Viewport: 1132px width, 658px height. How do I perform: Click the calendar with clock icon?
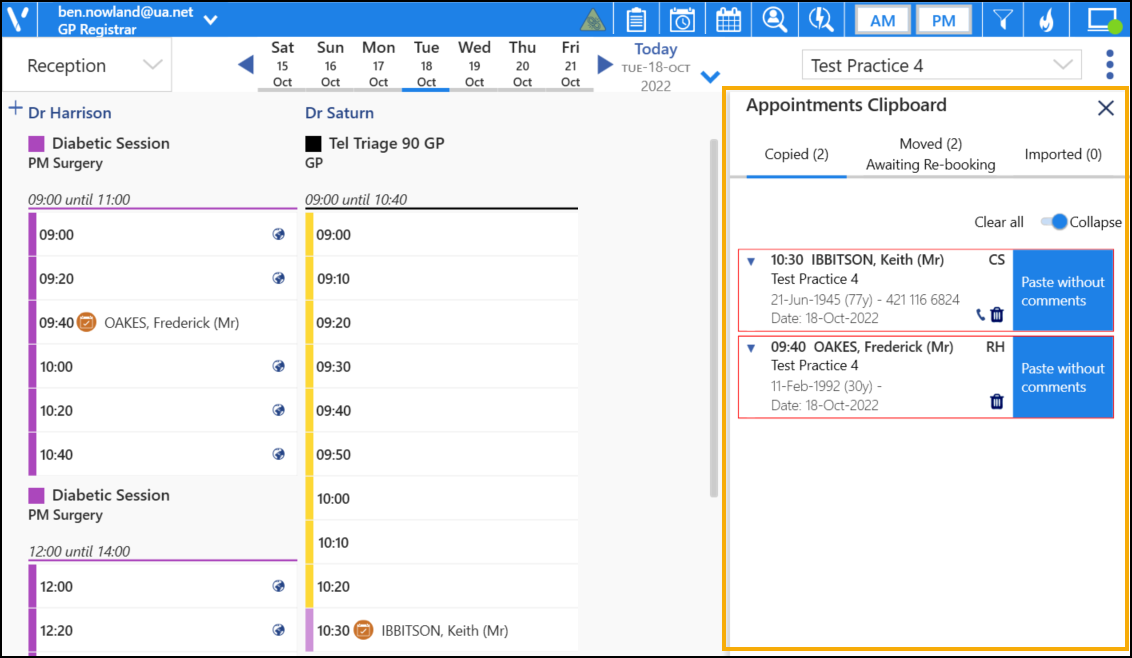682,20
